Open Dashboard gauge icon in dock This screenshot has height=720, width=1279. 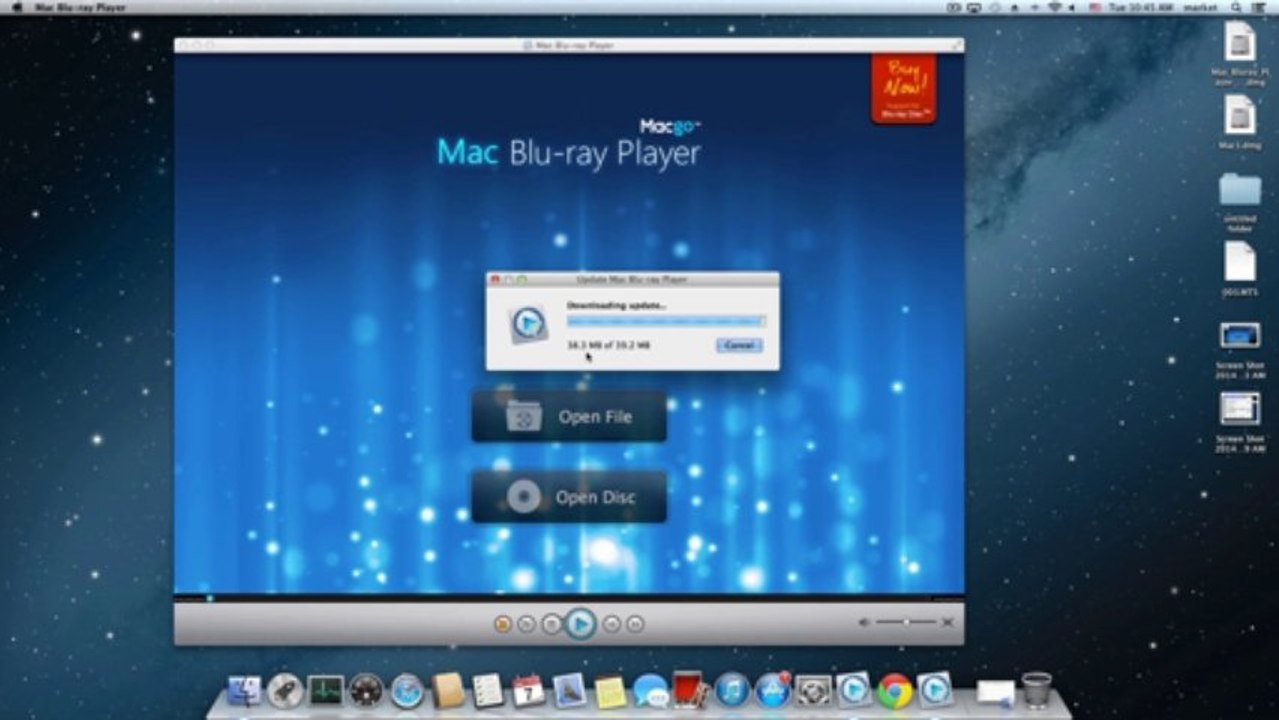point(366,690)
